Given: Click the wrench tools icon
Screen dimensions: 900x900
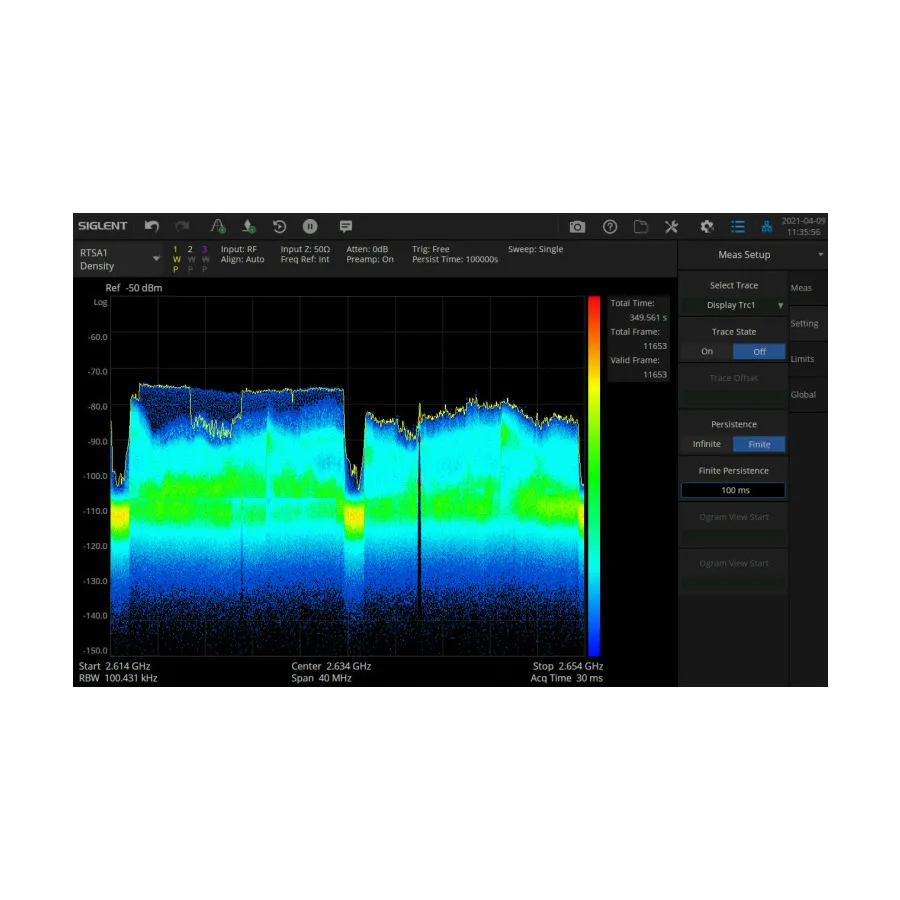Looking at the screenshot, I should pyautogui.click(x=671, y=227).
